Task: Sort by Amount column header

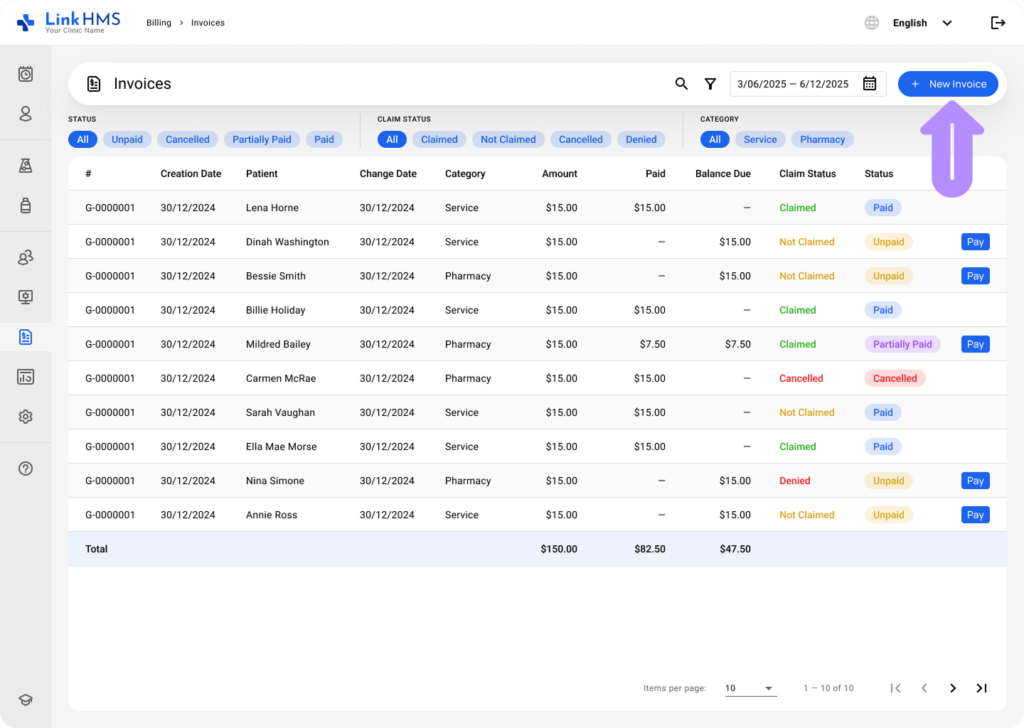Action: click(559, 174)
